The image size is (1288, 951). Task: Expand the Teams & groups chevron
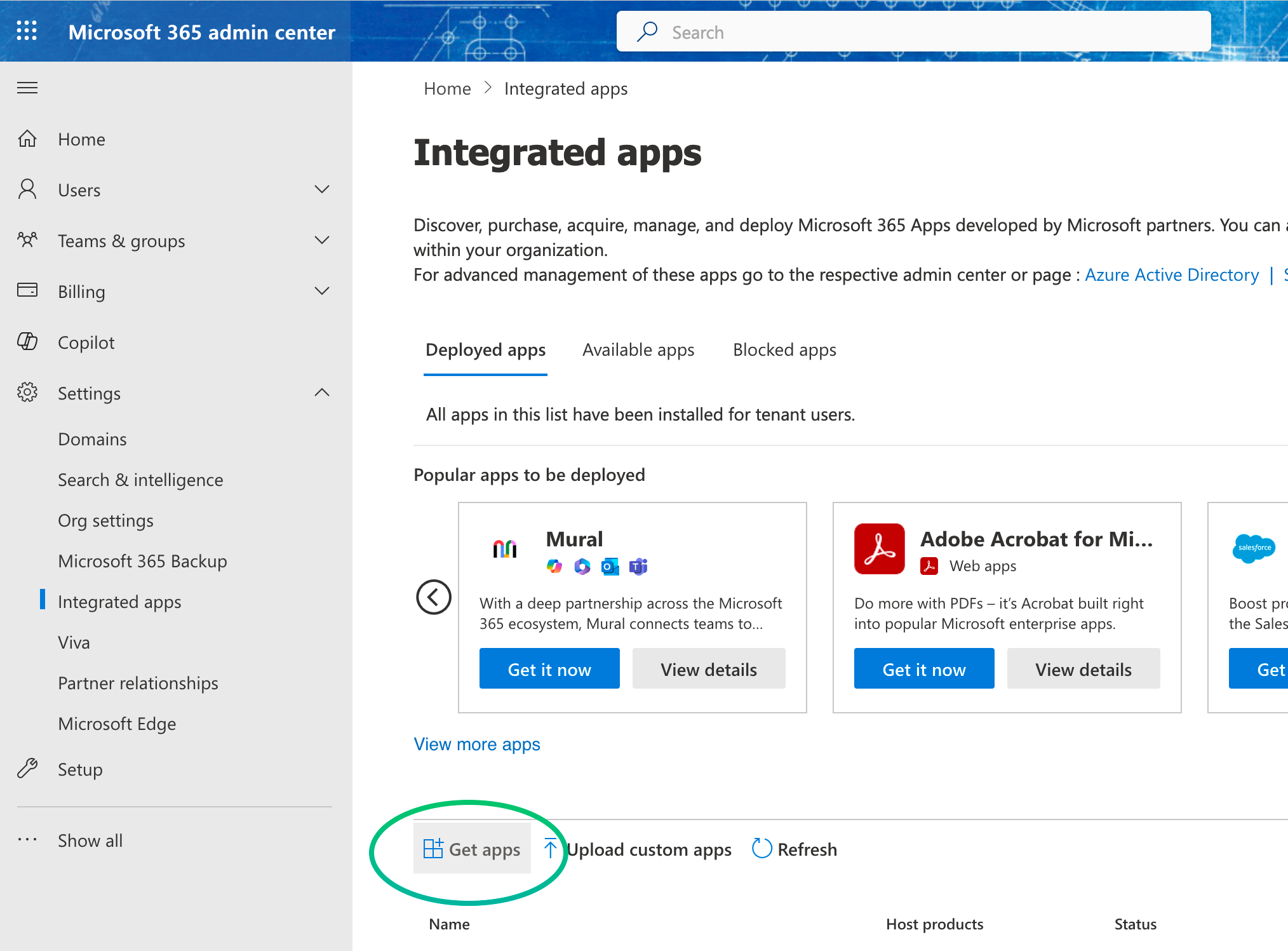pos(322,240)
